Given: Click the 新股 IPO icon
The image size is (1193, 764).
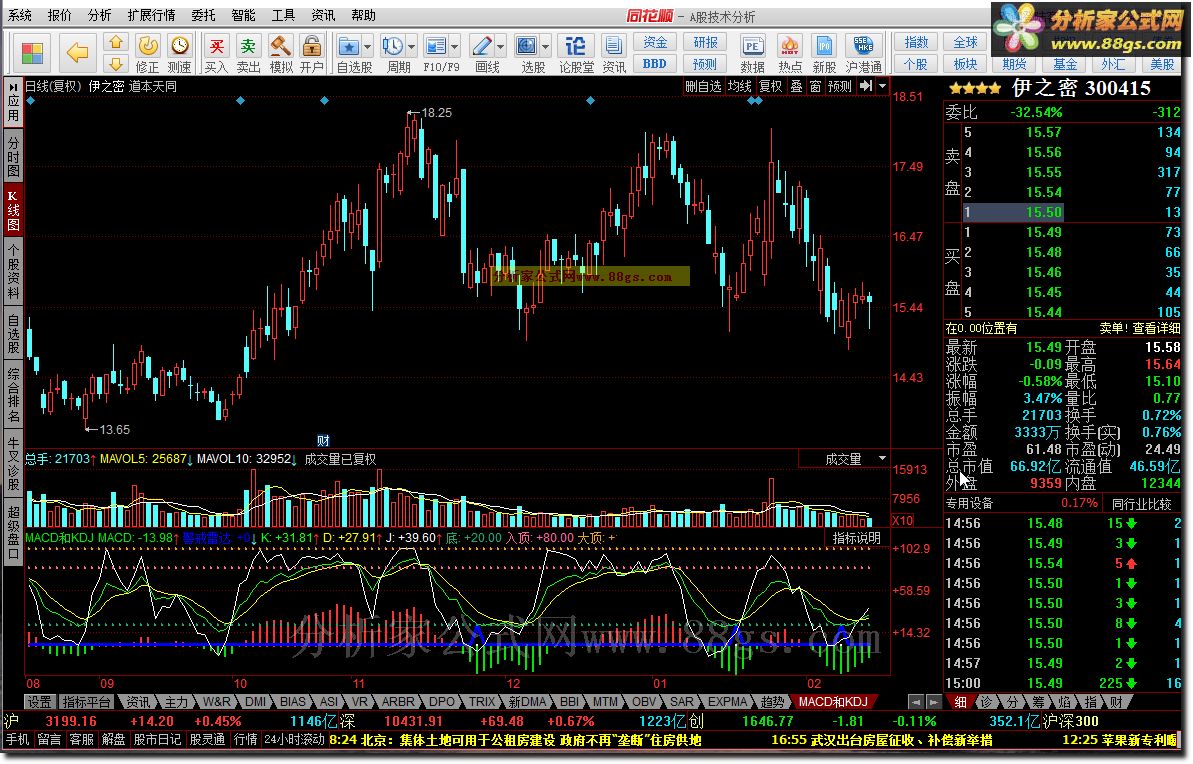Looking at the screenshot, I should 824,46.
